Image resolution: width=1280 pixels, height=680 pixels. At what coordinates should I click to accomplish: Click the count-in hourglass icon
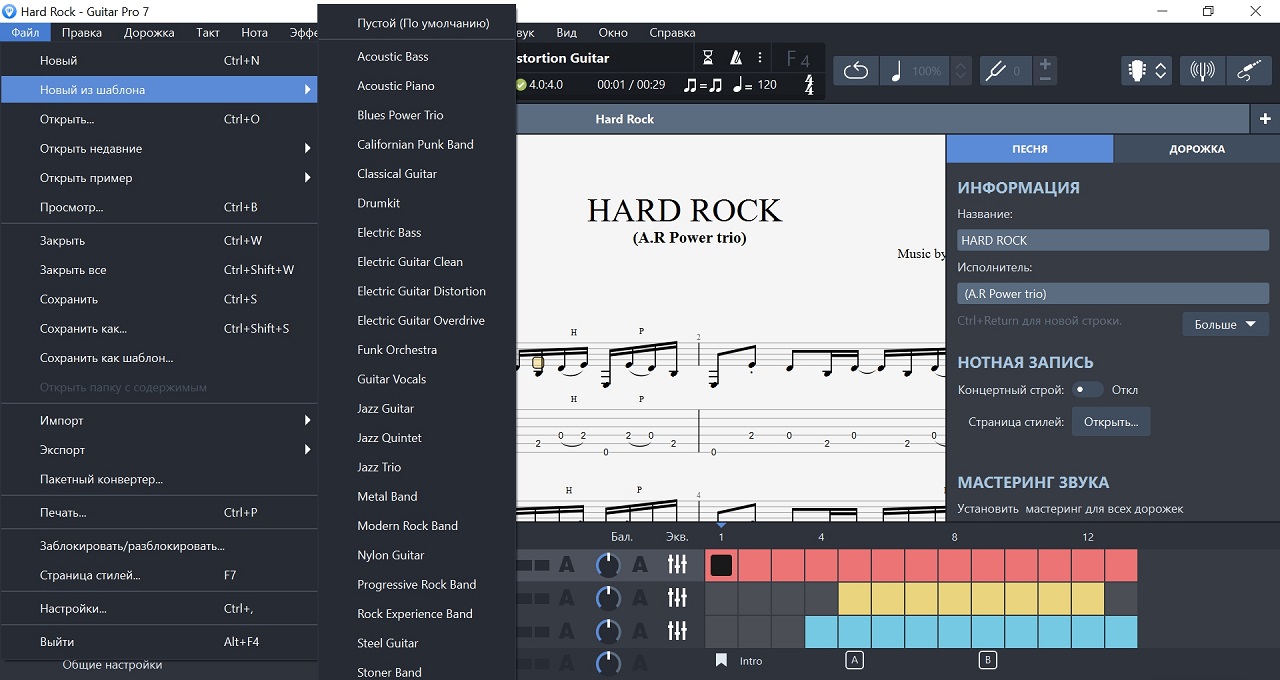coord(708,58)
